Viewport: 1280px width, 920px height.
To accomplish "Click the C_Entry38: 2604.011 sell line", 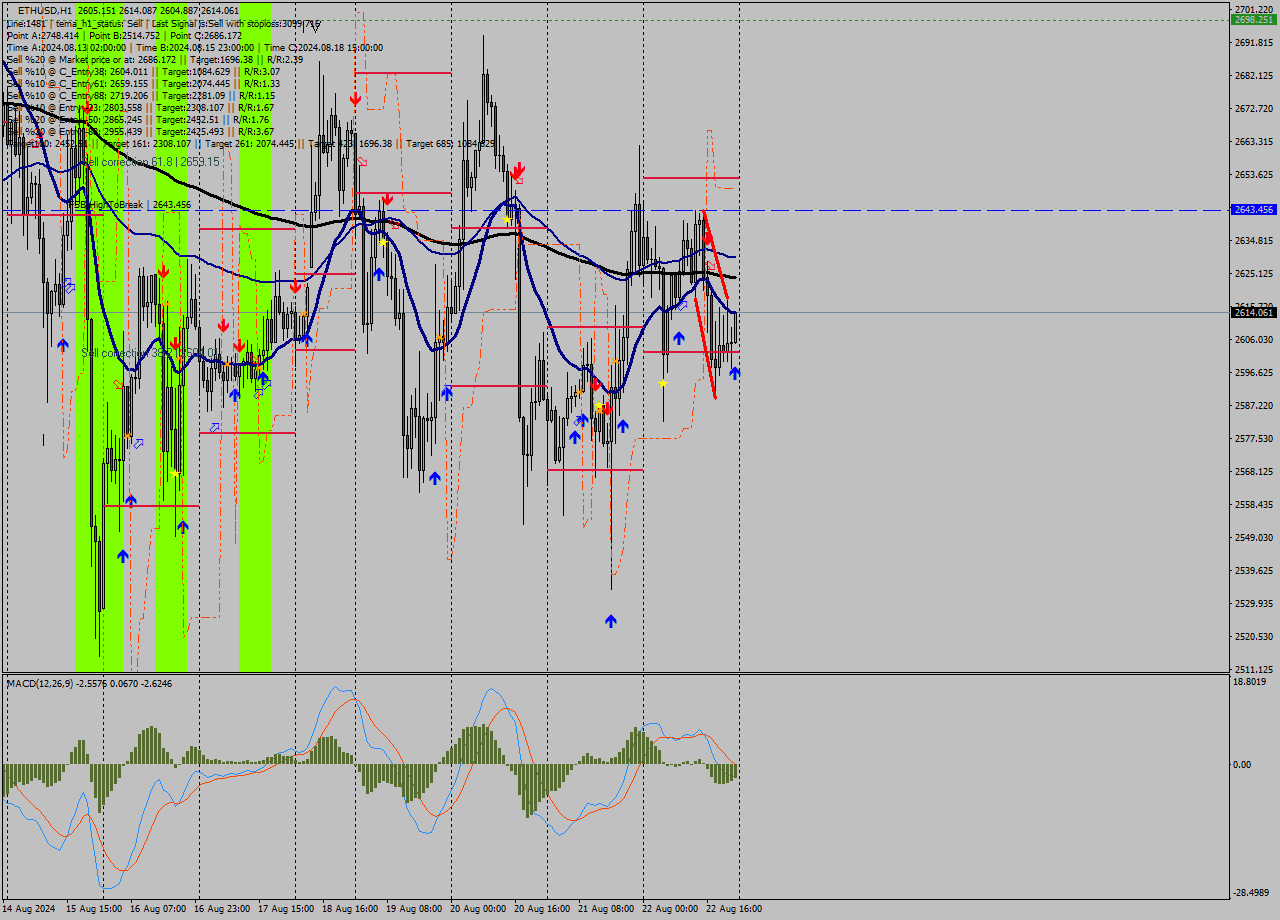I will tap(143, 71).
